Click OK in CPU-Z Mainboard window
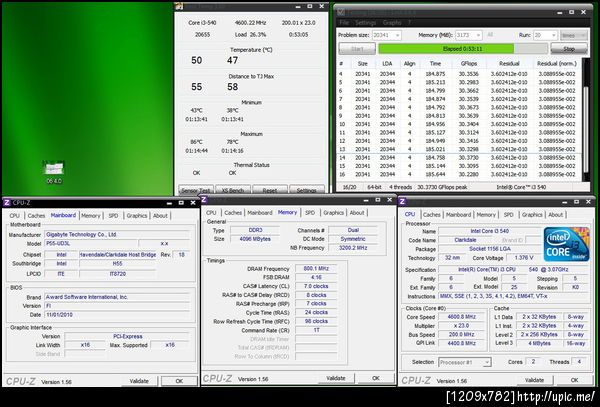Image resolution: width=600 pixels, height=407 pixels. [179, 381]
